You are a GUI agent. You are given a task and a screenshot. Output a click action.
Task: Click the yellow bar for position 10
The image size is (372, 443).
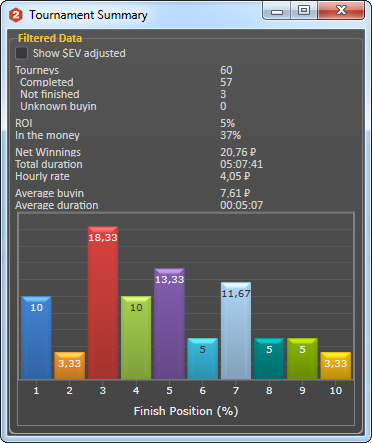[336, 365]
